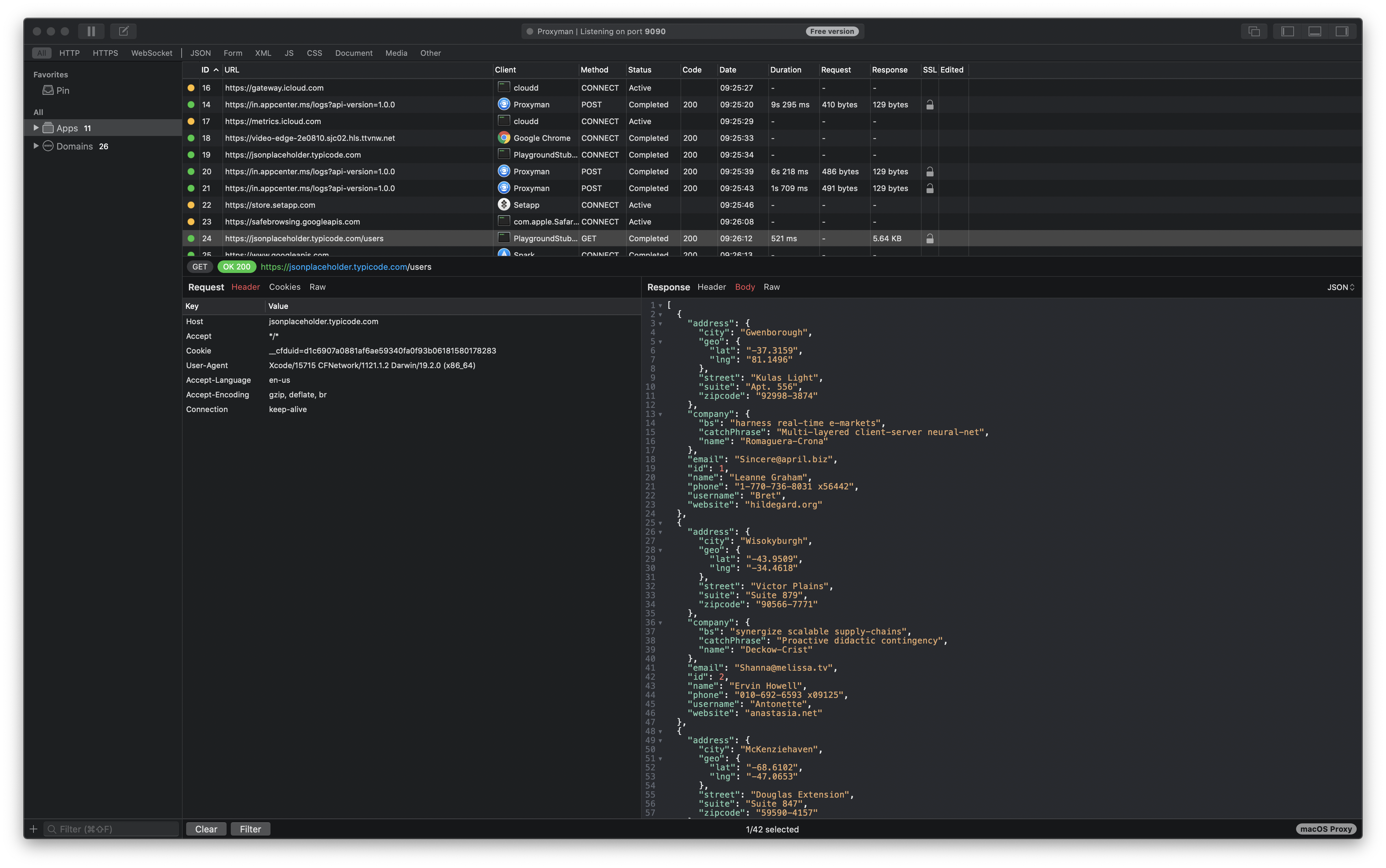Click the compose new request icon
1386x868 pixels.
[x=123, y=31]
